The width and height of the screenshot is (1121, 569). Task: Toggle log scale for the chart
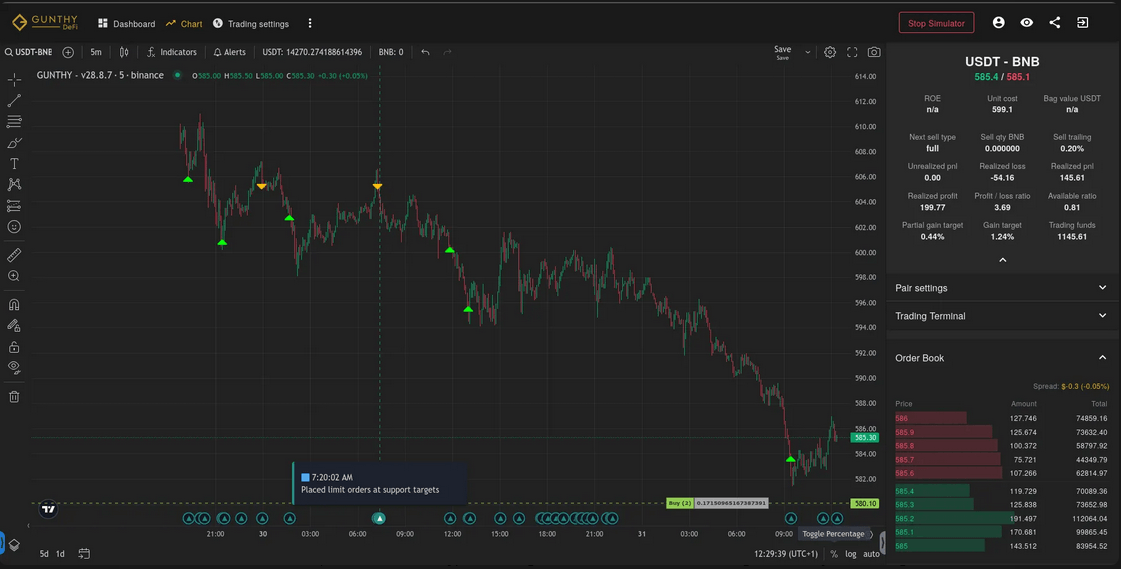click(x=850, y=554)
